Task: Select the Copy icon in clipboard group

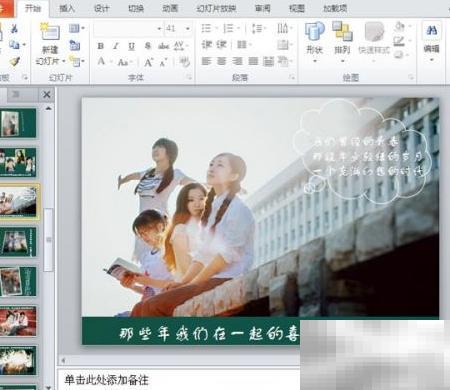Action: click(14, 44)
